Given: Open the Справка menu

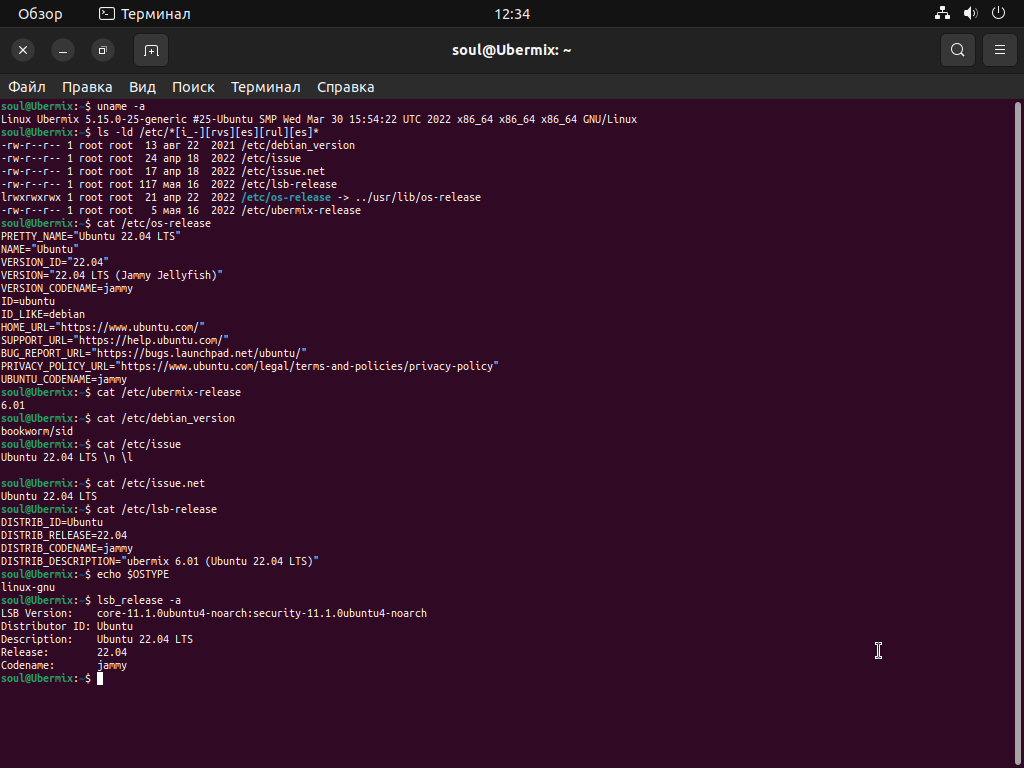Looking at the screenshot, I should 345,87.
